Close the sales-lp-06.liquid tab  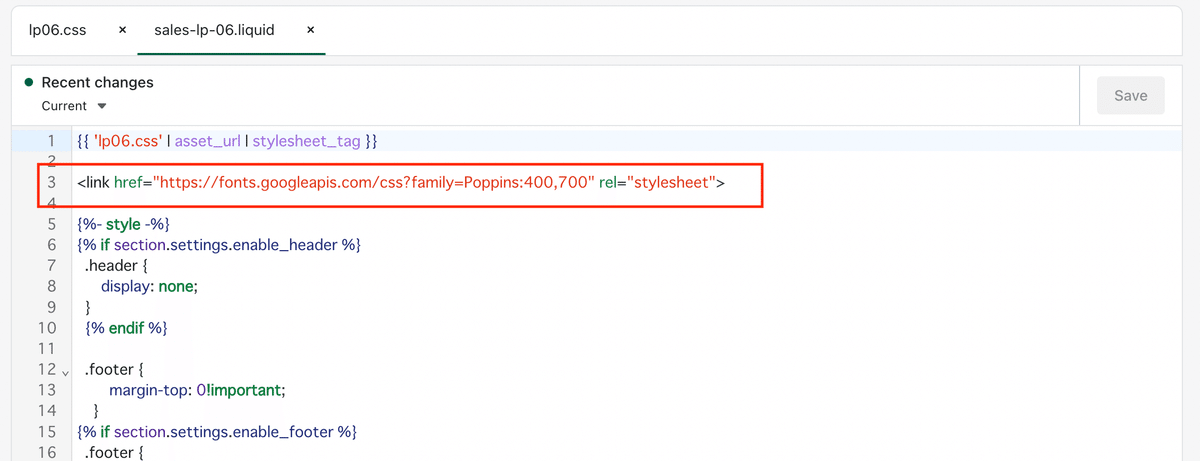310,30
